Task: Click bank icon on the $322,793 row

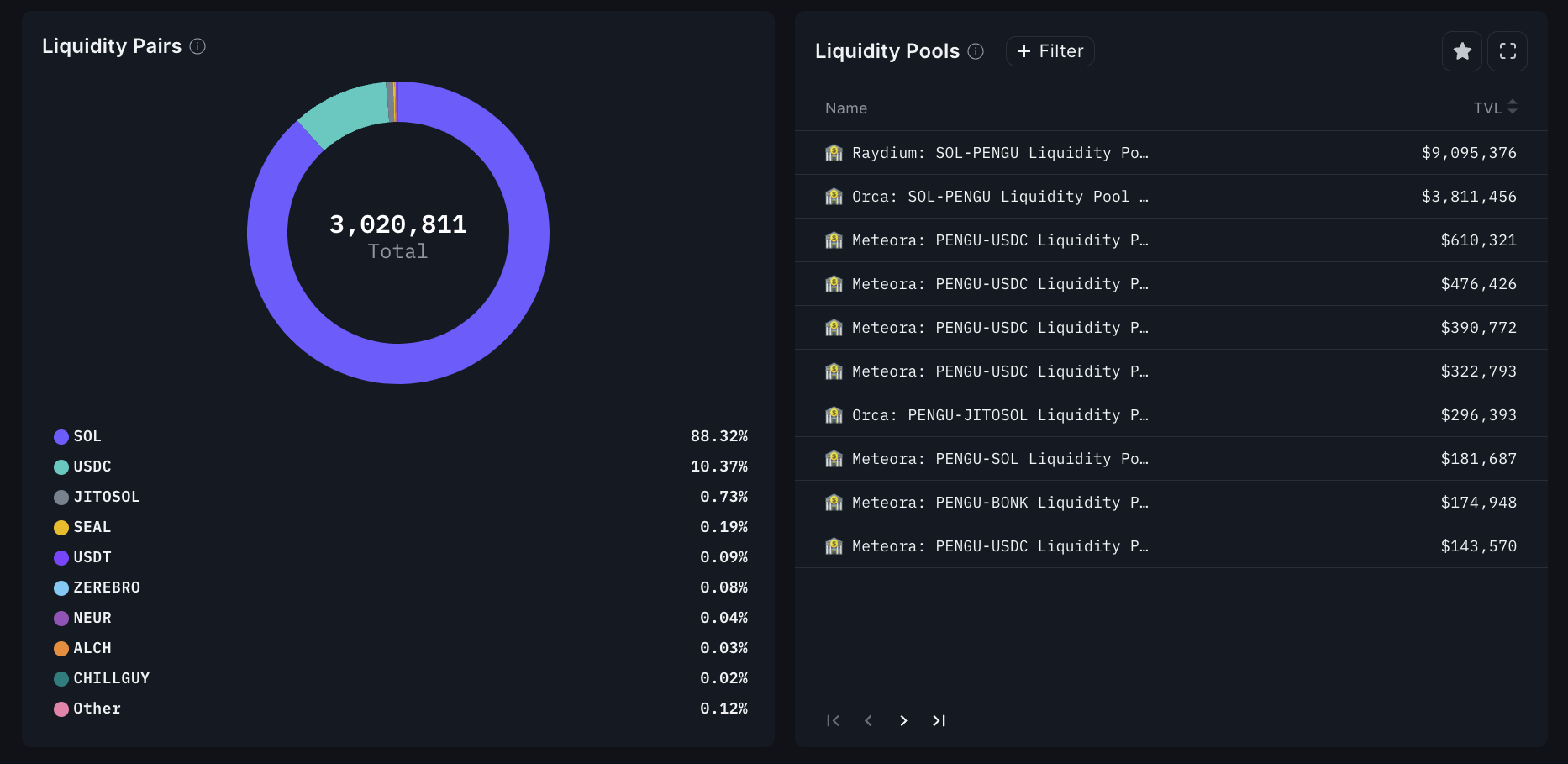Action: pyautogui.click(x=834, y=371)
